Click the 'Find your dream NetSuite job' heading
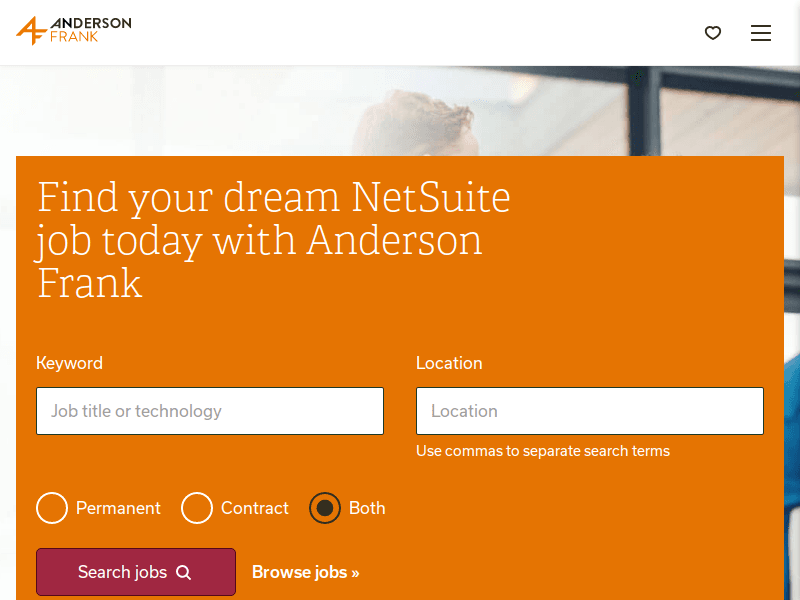Screen dimensions: 800x600 tap(274, 240)
